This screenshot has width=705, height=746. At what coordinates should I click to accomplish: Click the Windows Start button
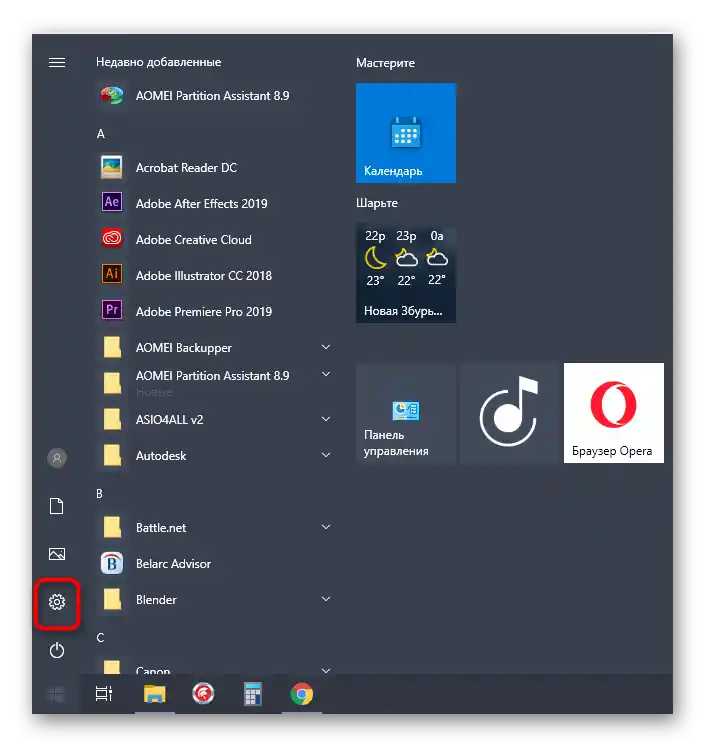57,694
